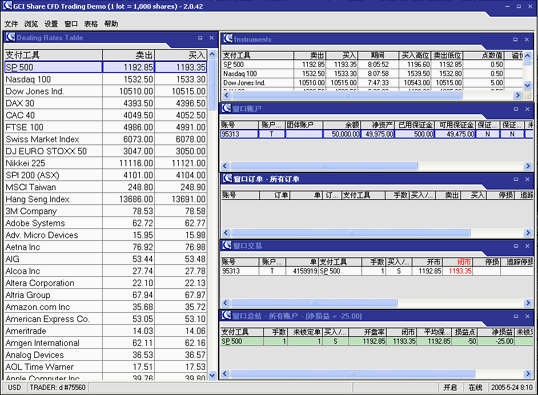Image resolution: width=538 pixels, height=395 pixels.
Task: Close the Instruments panel
Action: click(527, 39)
